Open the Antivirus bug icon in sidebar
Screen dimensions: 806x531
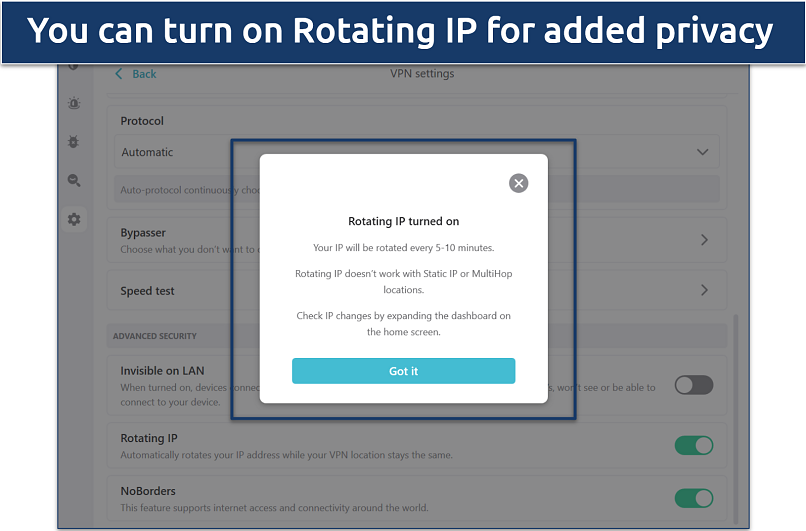74,142
